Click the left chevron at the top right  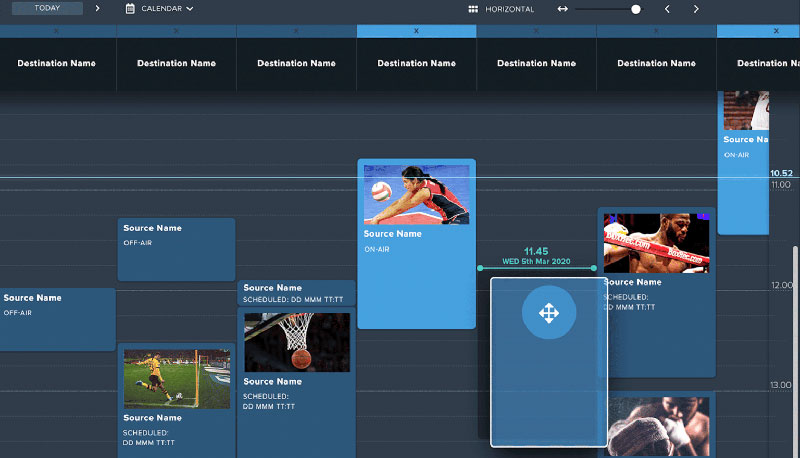[667, 9]
